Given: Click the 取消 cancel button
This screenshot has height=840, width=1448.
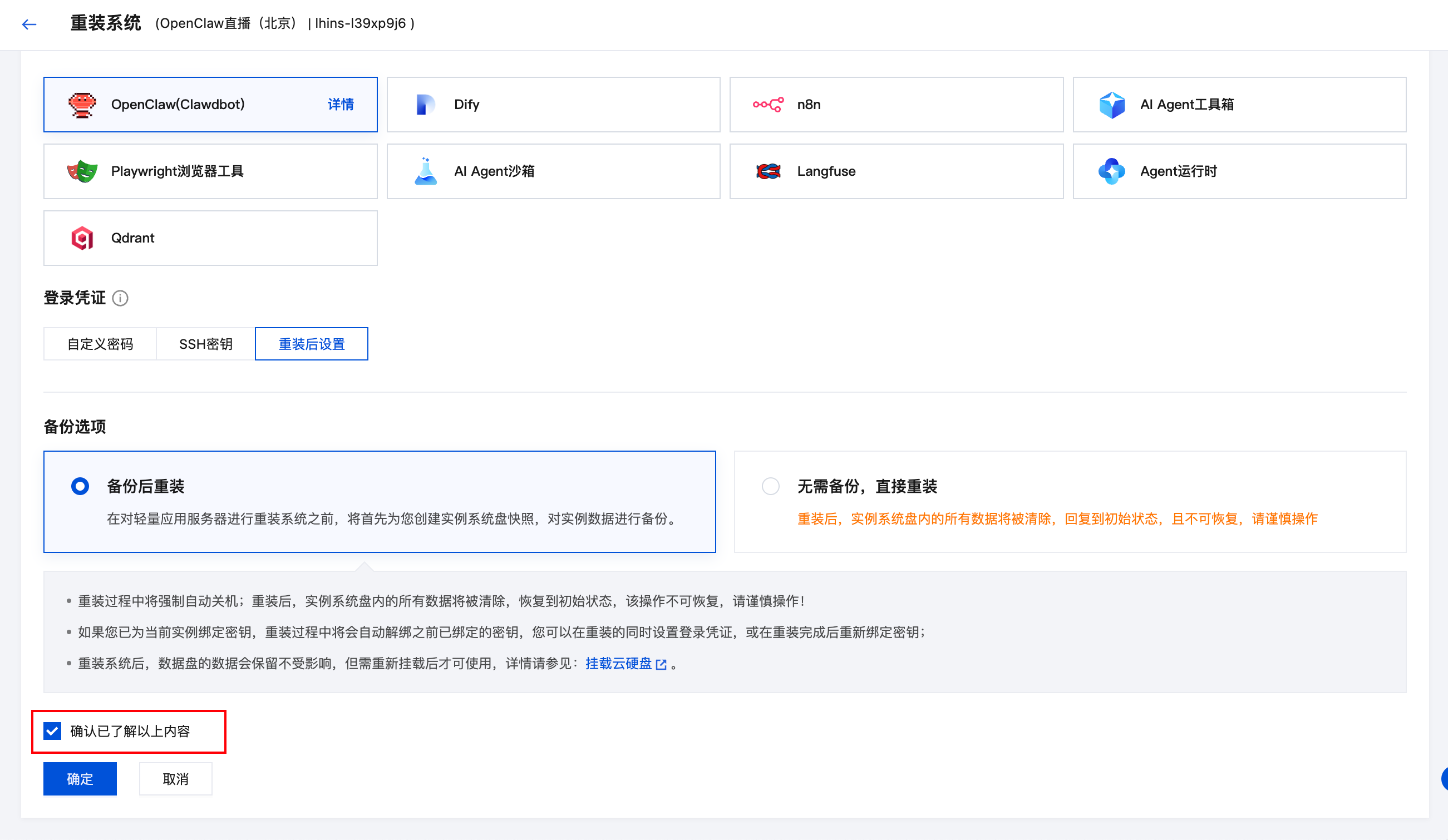Looking at the screenshot, I should pyautogui.click(x=175, y=778).
